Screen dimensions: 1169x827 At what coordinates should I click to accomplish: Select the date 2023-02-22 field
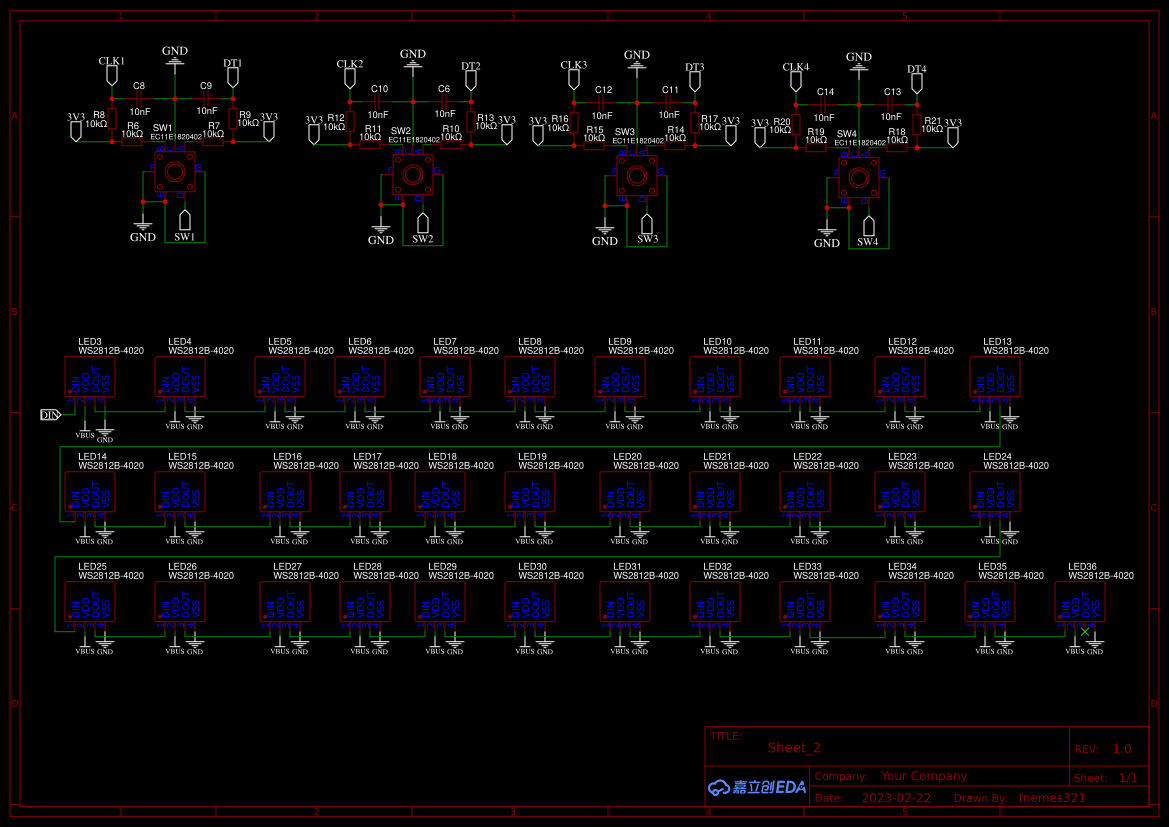[x=895, y=798]
